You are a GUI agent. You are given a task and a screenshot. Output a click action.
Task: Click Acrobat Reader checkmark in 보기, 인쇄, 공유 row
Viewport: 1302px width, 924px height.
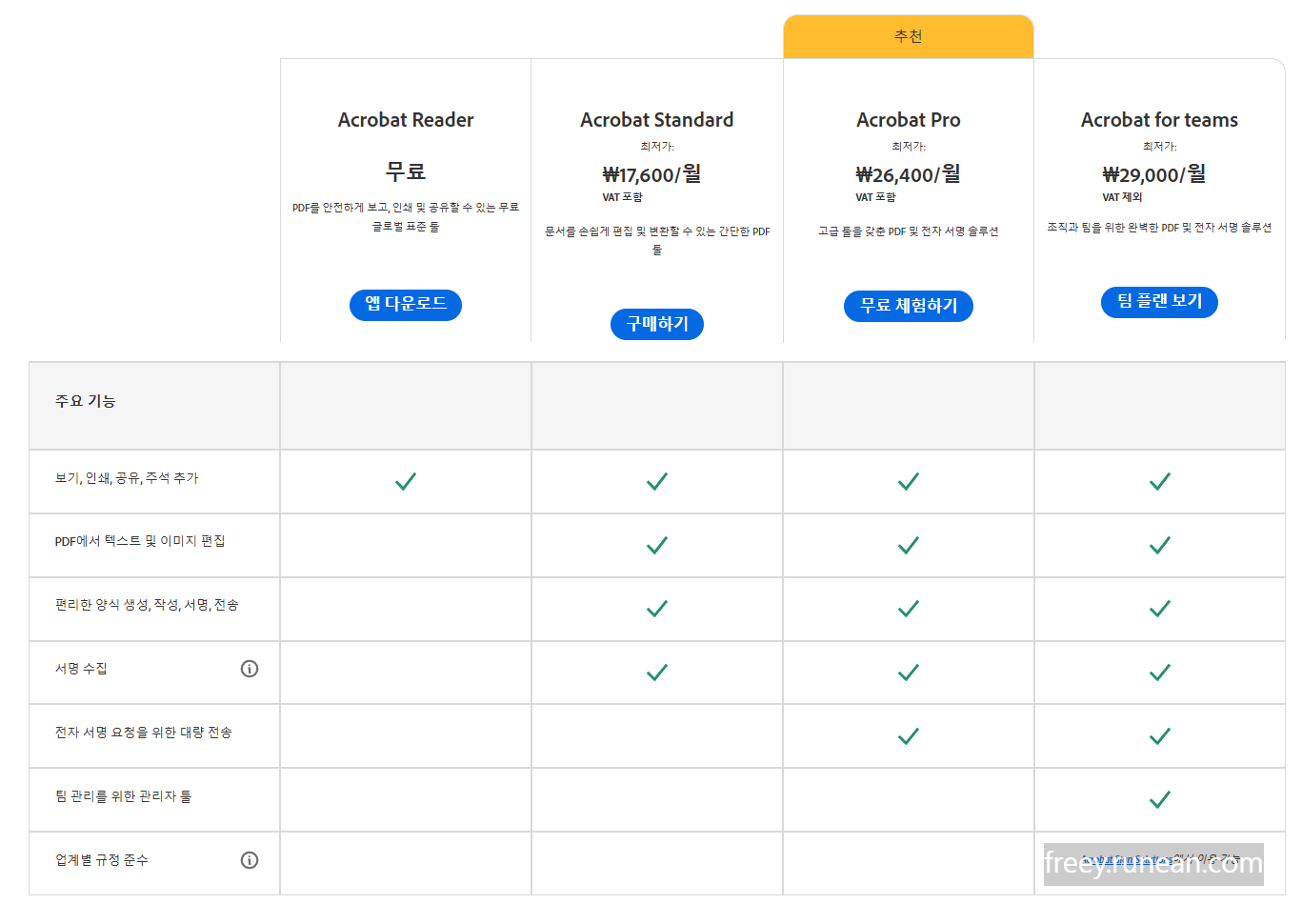tap(406, 481)
